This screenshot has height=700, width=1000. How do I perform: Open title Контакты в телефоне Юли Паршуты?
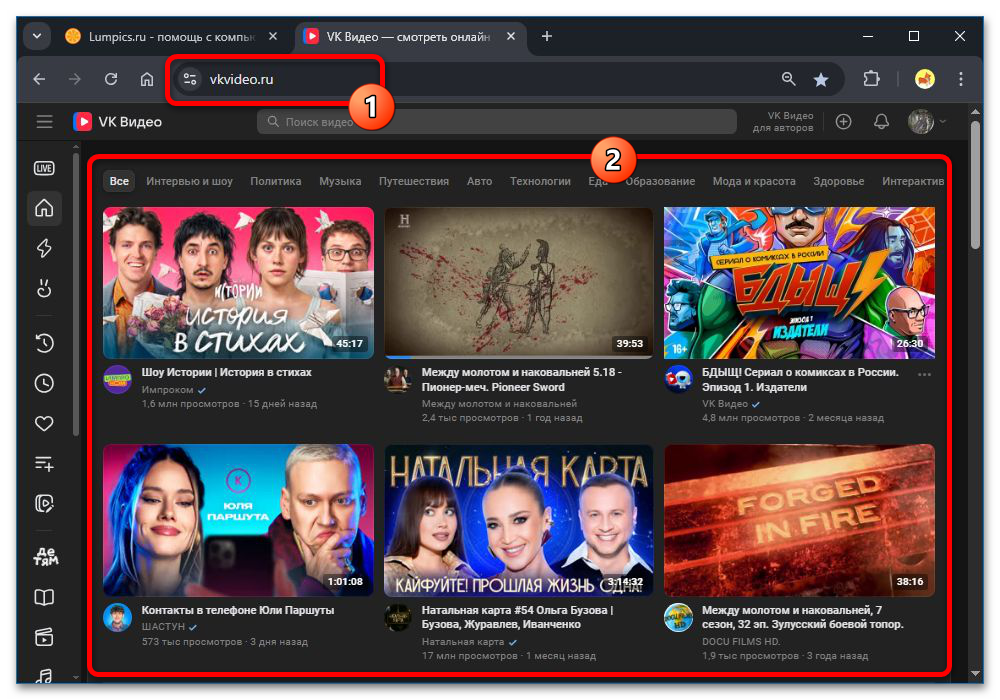[237, 610]
